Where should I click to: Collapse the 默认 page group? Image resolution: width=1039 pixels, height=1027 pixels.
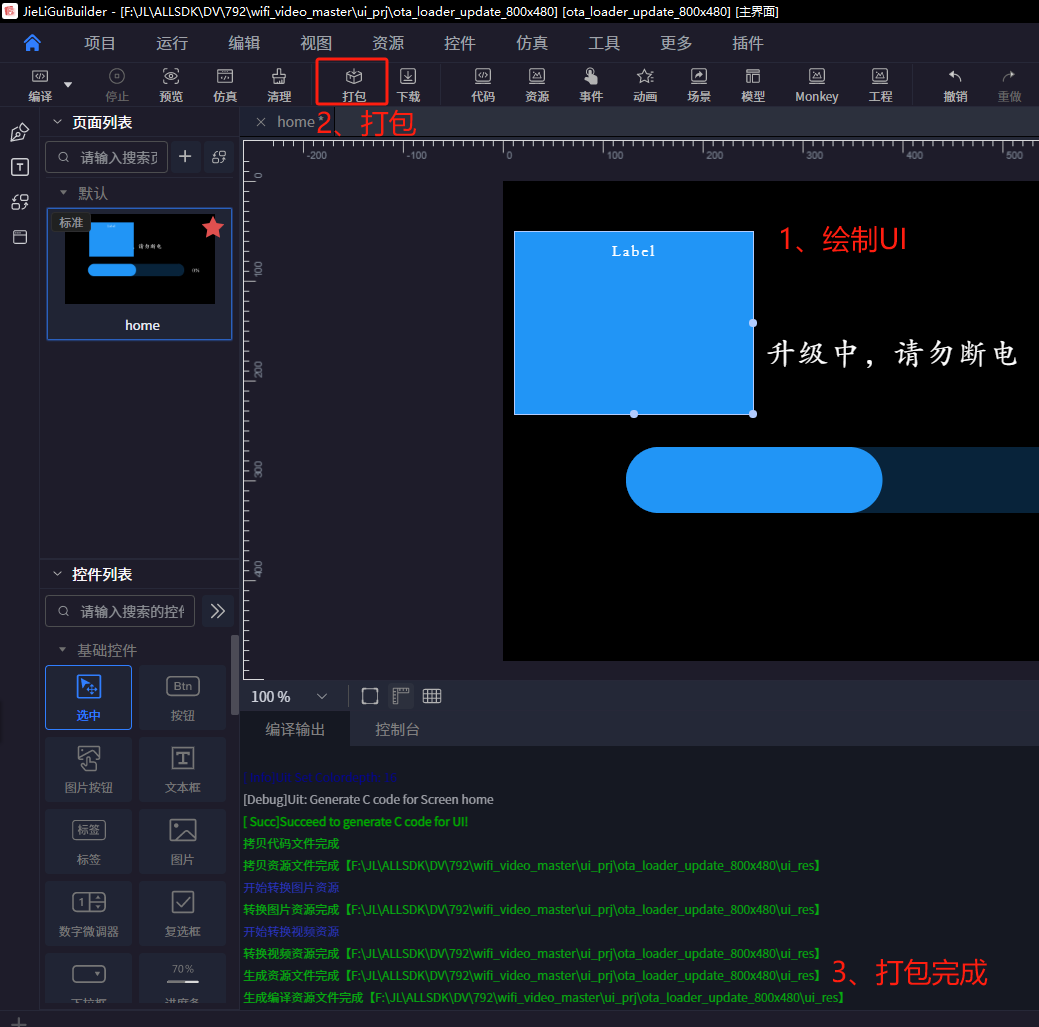[63, 193]
